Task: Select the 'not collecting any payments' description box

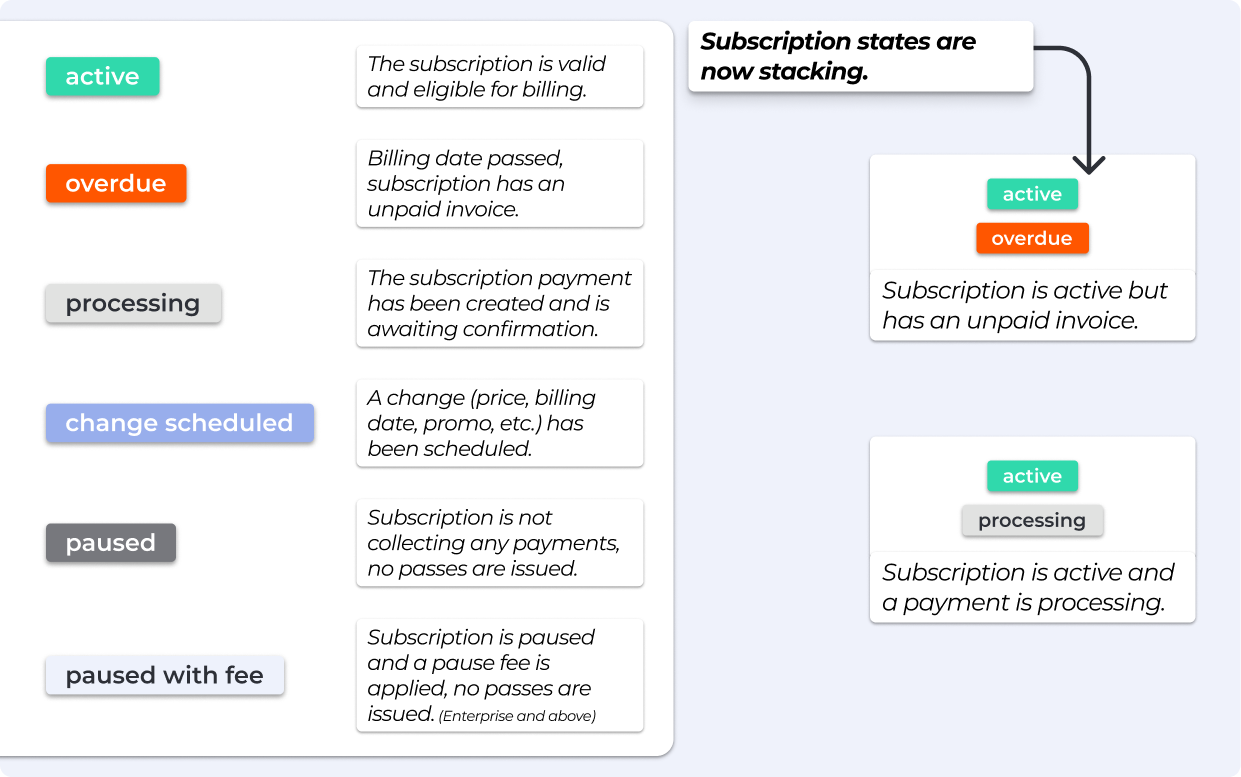Action: click(499, 543)
